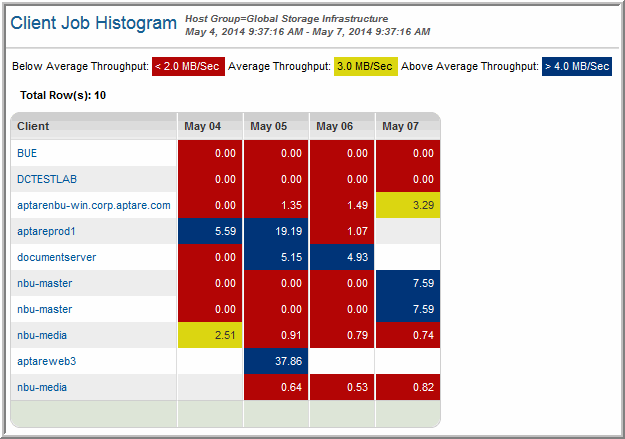The image size is (625, 439).
Task: Open the blue 4.93 cell
Action: pos(342,257)
